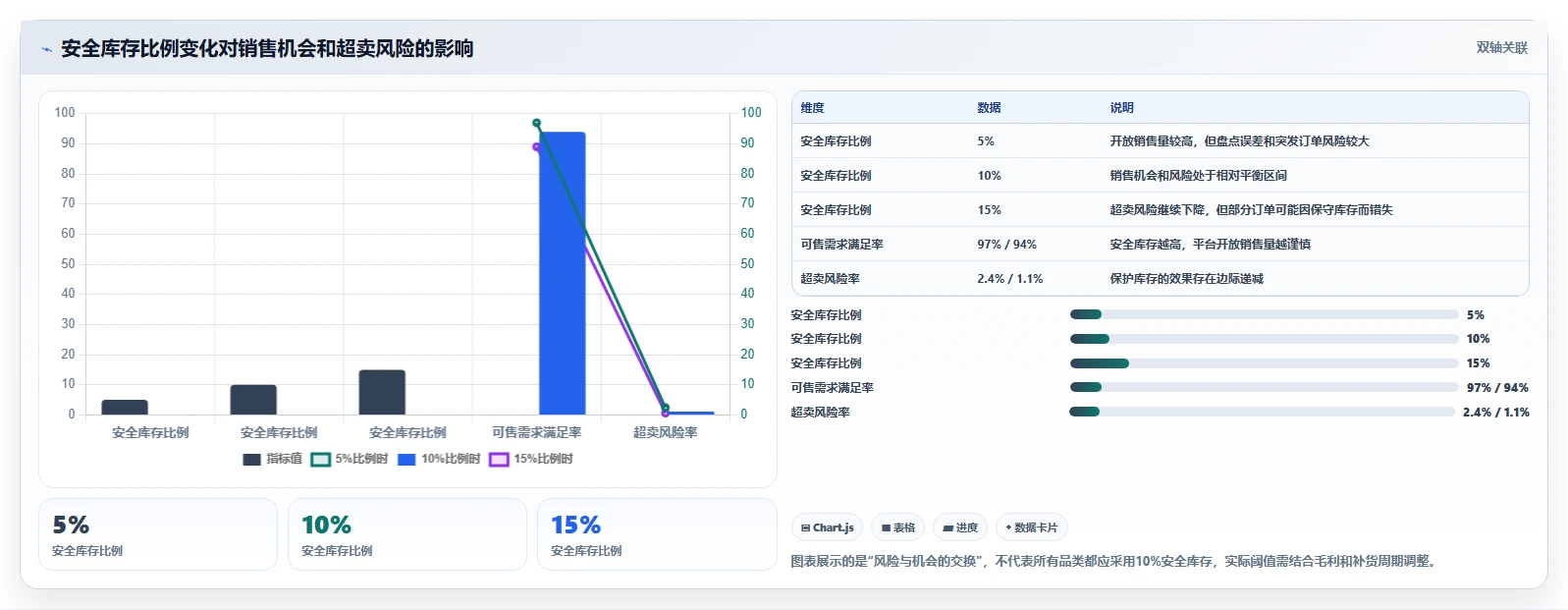Click the title 安全库存比例变化对销售机会和超卖风险的影响
Viewport: 1568px width, 610px height.
[267, 49]
